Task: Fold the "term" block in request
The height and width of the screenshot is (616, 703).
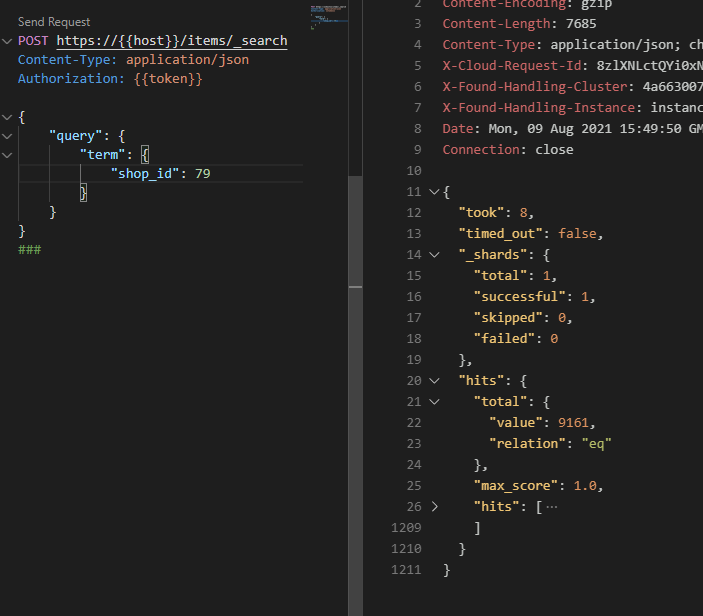Action: [7, 155]
